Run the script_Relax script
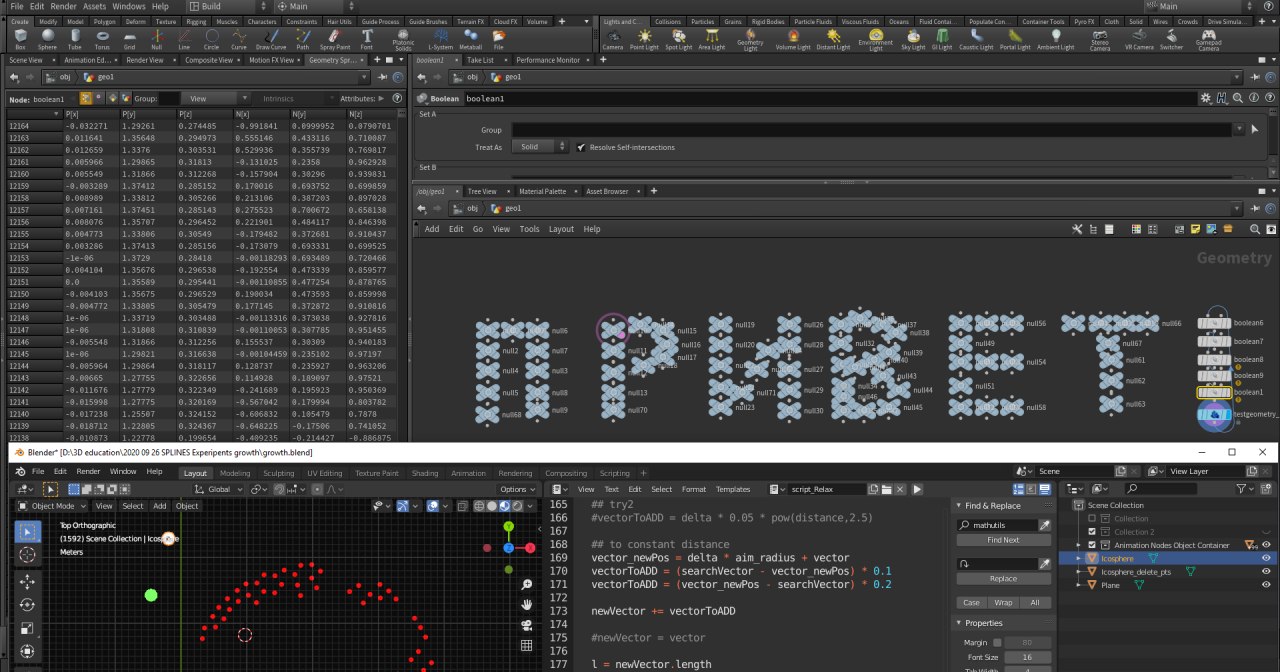Screen dimensions: 1280x672 click(x=917, y=489)
